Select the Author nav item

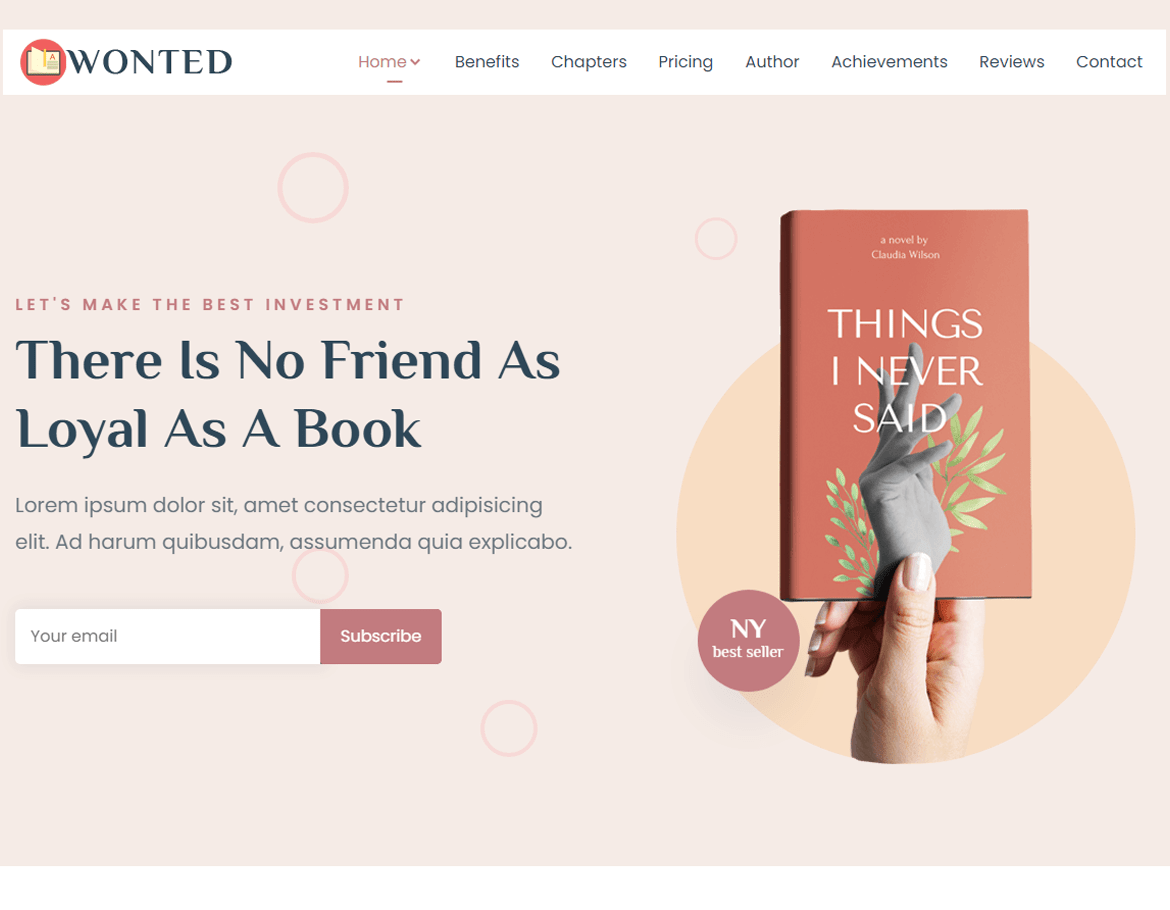pyautogui.click(x=772, y=62)
